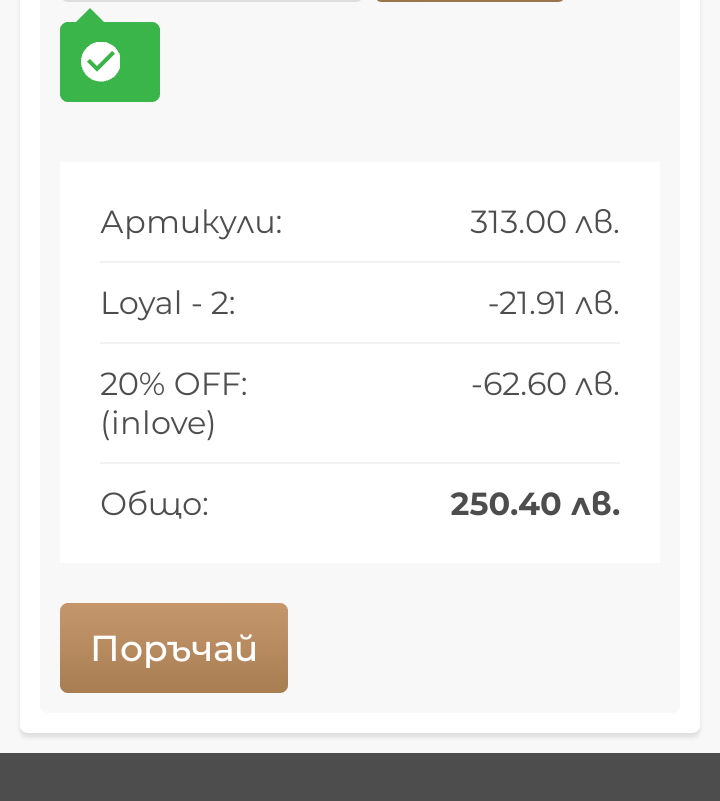The height and width of the screenshot is (801, 720).
Task: Click the dark footer bar
Action: pyautogui.click(x=360, y=777)
